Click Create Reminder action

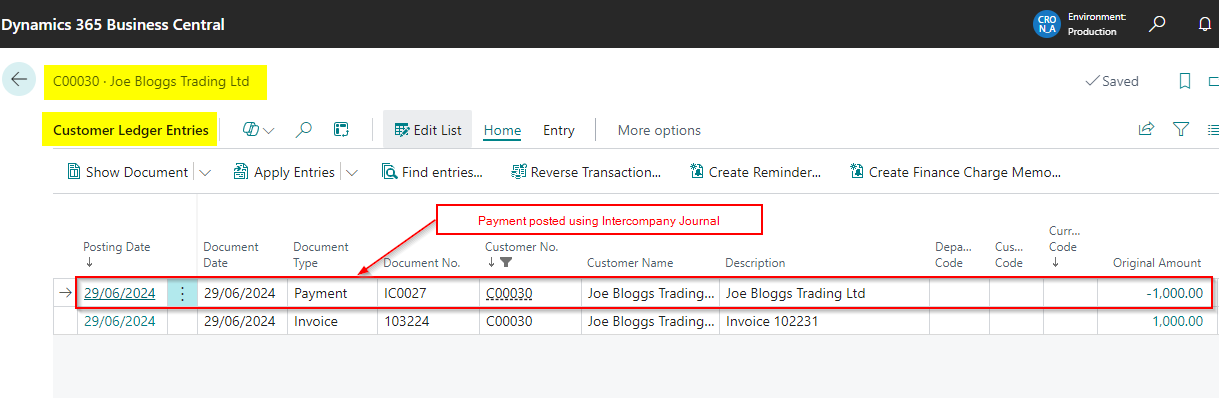coord(755,172)
